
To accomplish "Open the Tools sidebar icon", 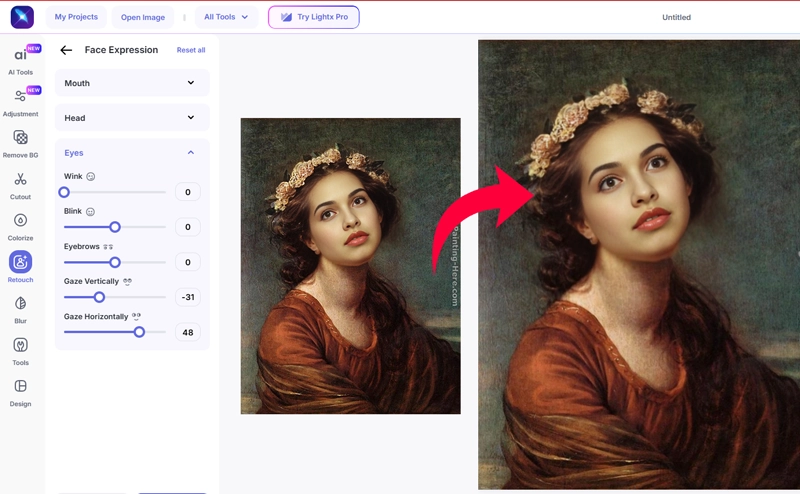I will (x=20, y=351).
